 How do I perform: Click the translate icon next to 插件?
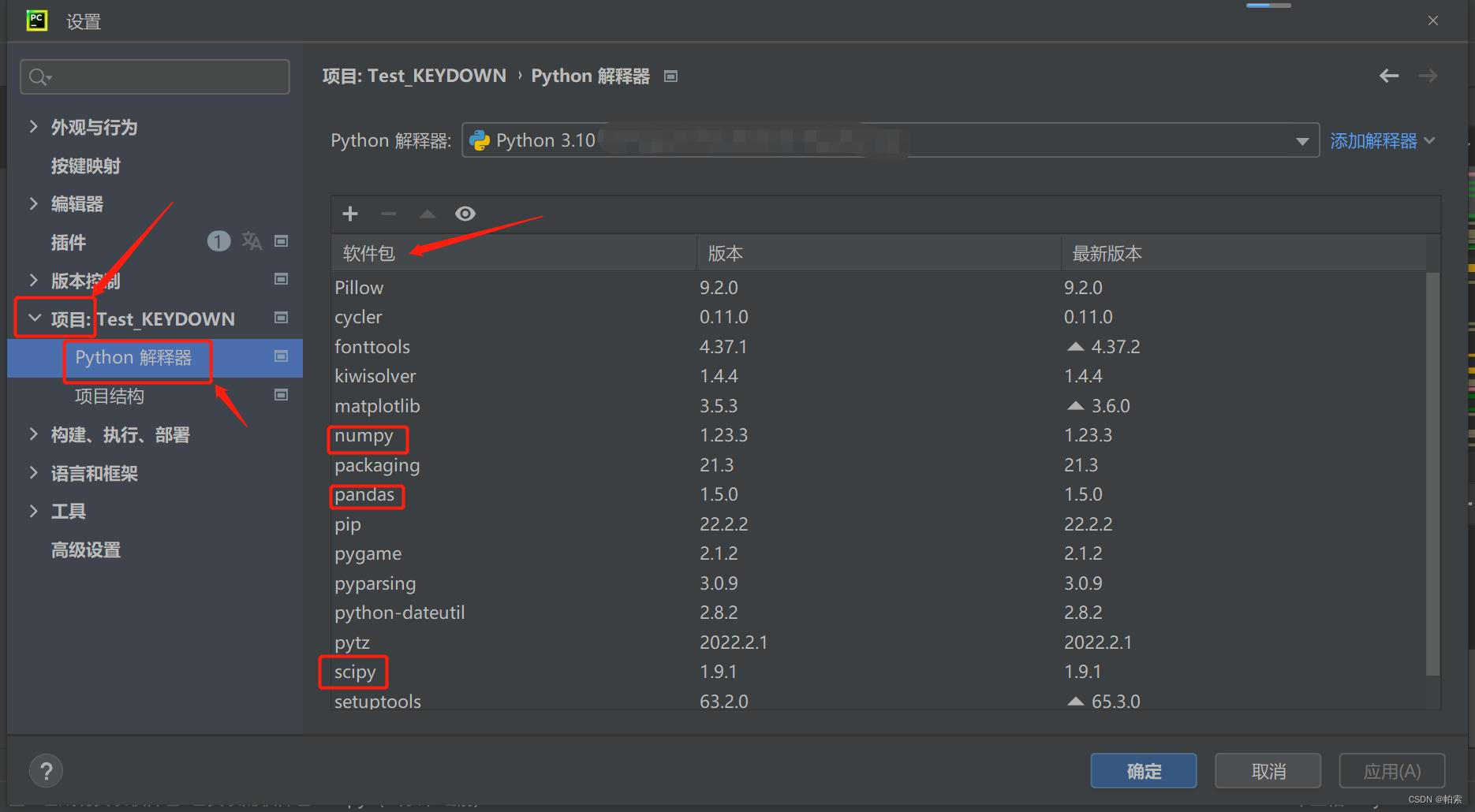[252, 241]
